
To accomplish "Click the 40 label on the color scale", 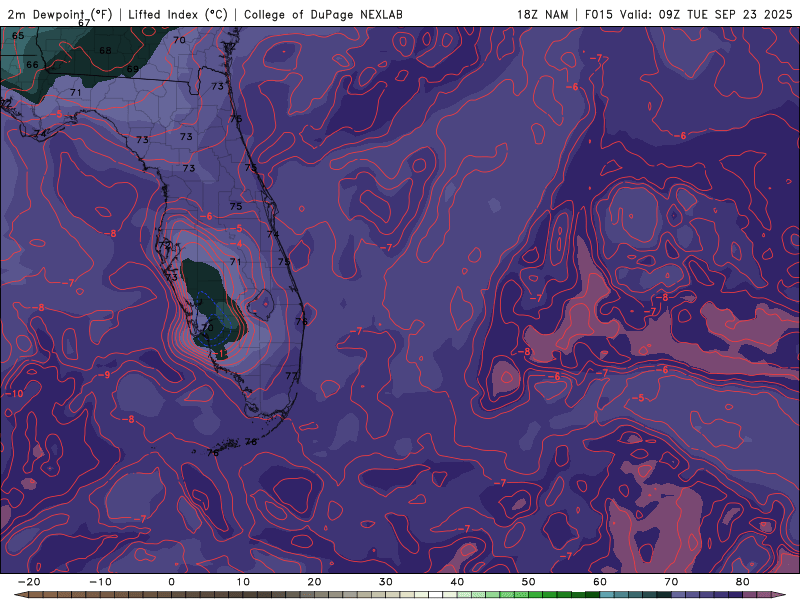I will coord(457,582).
